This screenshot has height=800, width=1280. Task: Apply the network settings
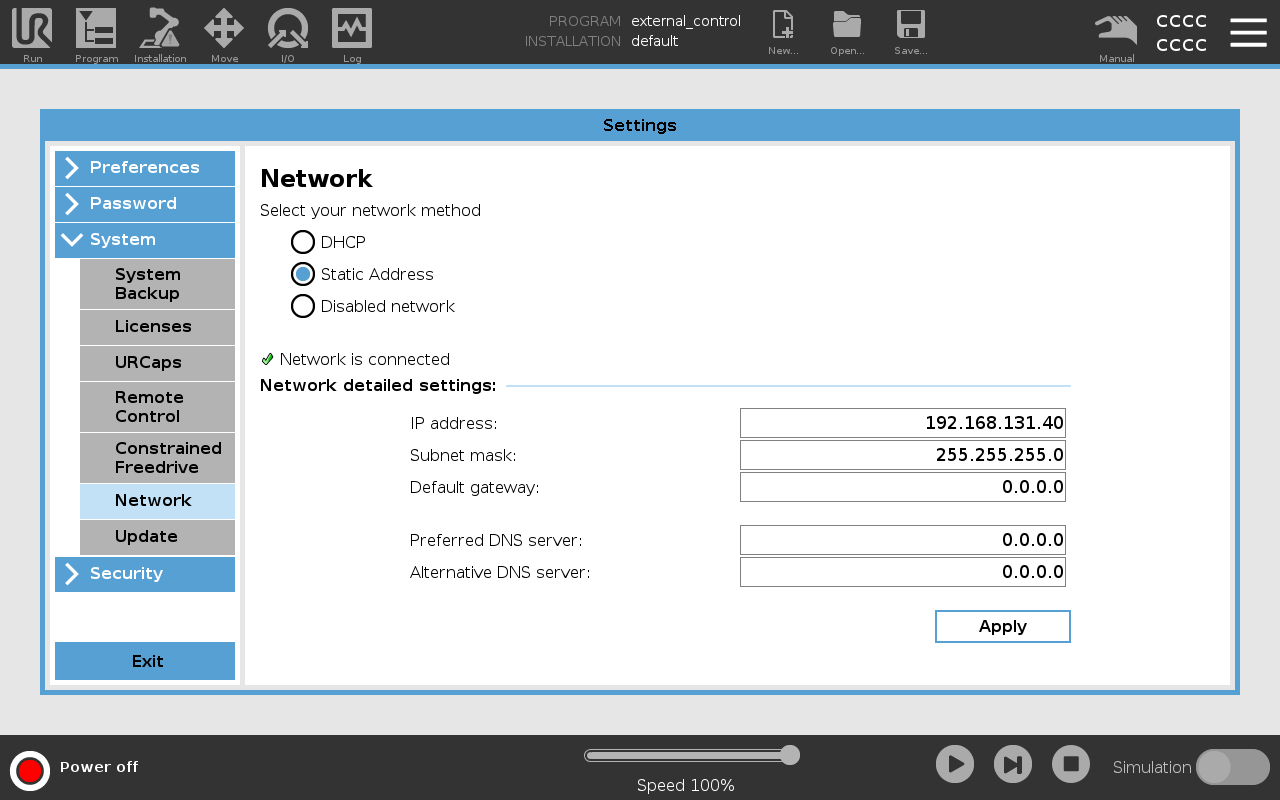pos(1002,626)
